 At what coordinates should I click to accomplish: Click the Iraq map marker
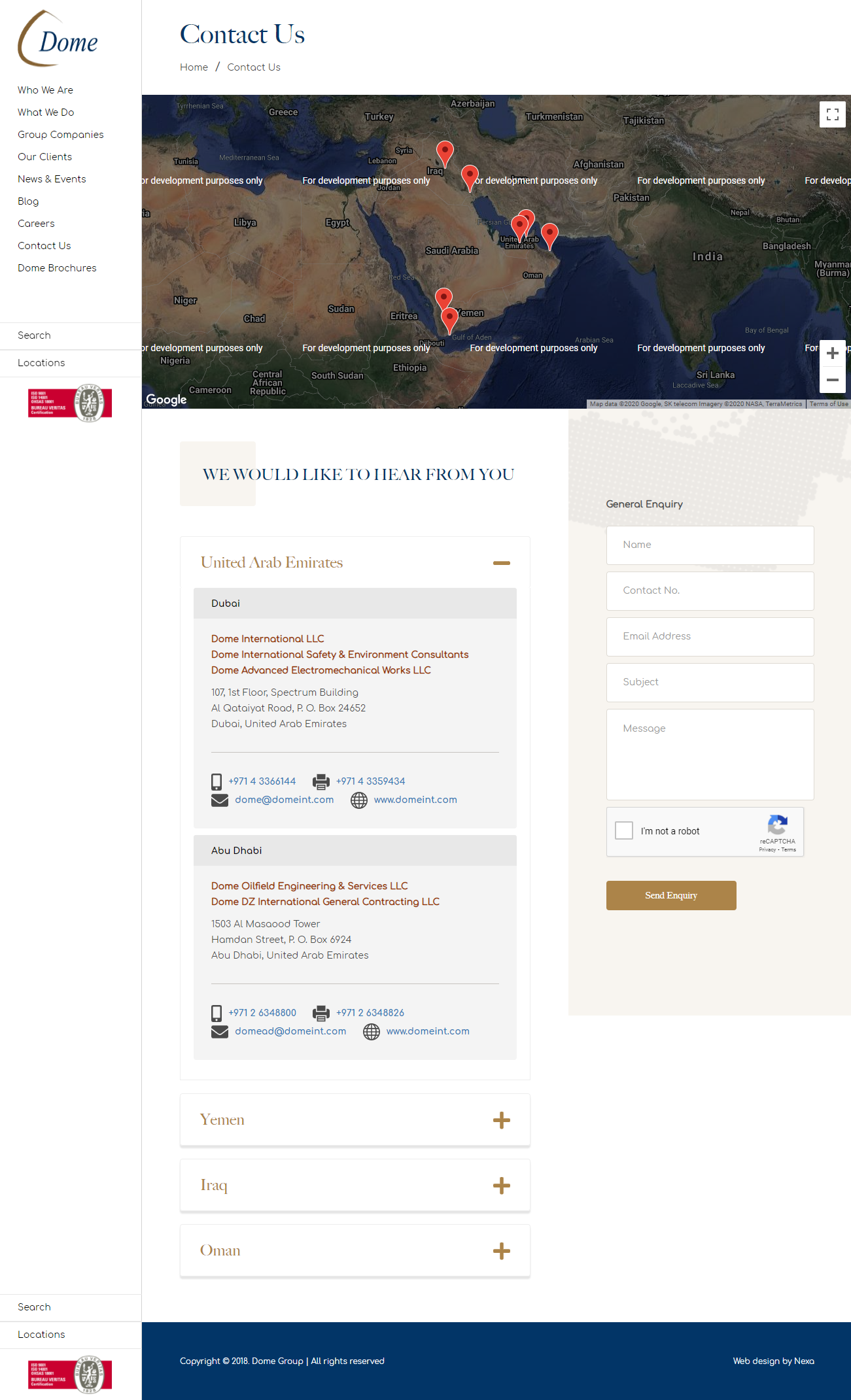(x=445, y=154)
